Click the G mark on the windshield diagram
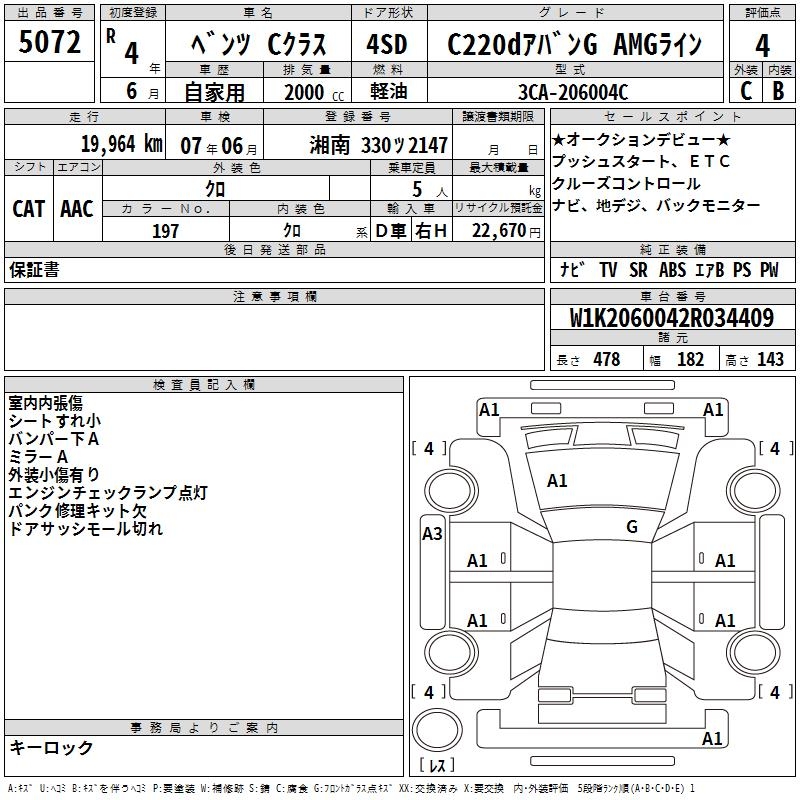Image resolution: width=800 pixels, height=800 pixels. coord(631,526)
